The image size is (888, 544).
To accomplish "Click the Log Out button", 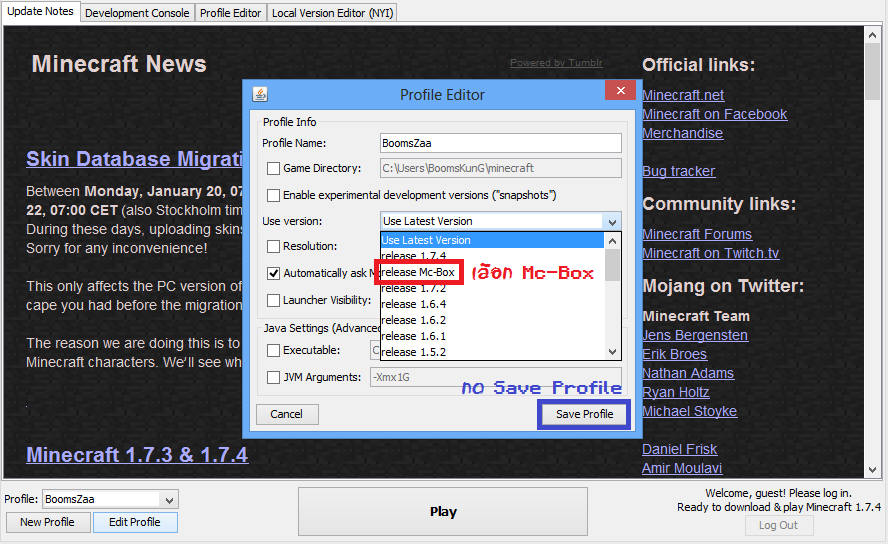I will pos(779,525).
